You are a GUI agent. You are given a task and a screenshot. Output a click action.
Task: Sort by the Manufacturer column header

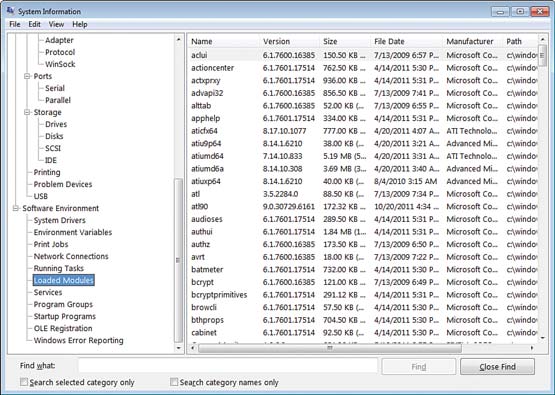(x=473, y=41)
